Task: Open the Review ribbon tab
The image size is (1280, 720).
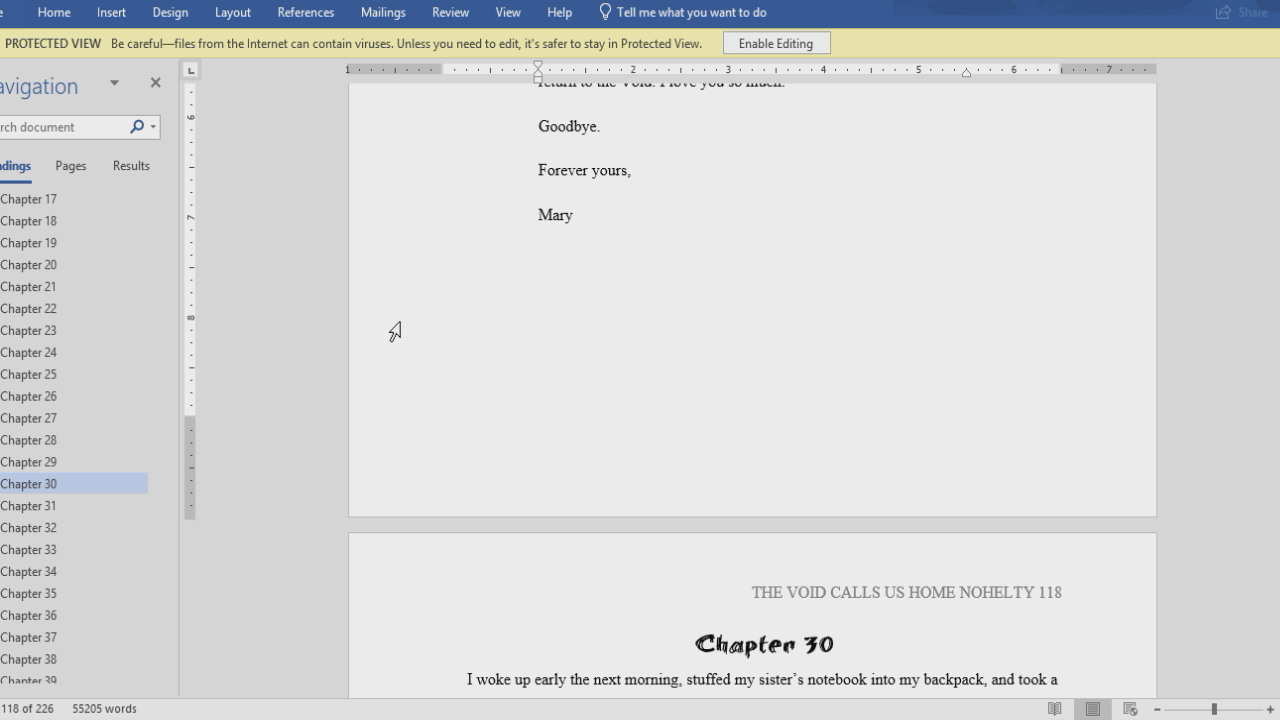Action: pyautogui.click(x=450, y=12)
